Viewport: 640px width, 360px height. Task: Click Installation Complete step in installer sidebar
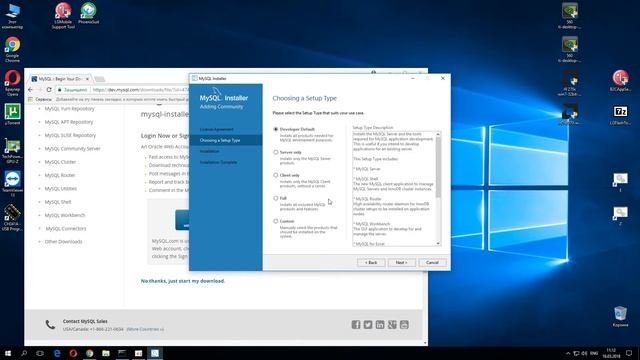[218, 162]
